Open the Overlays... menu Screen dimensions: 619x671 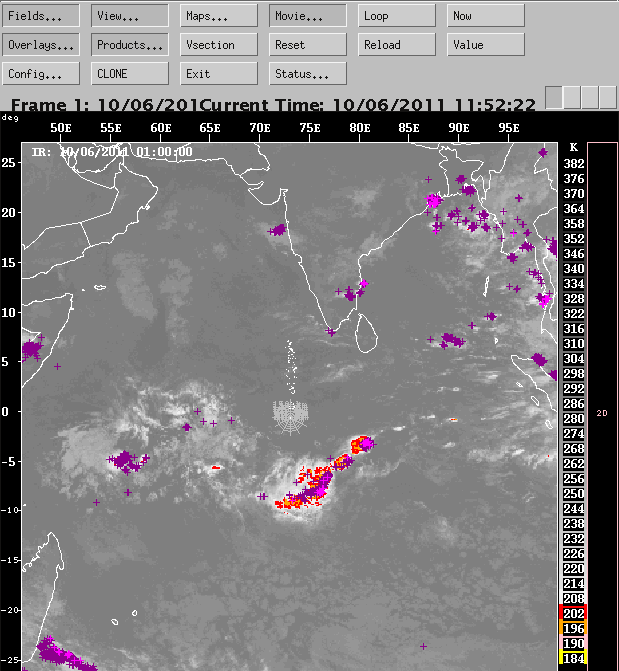pos(41,45)
